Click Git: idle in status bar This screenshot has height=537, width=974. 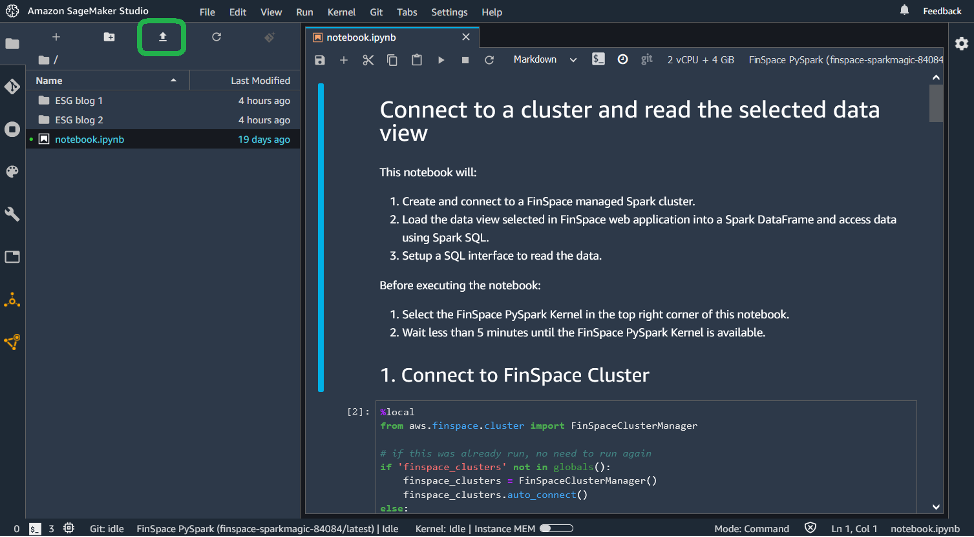pos(107,529)
